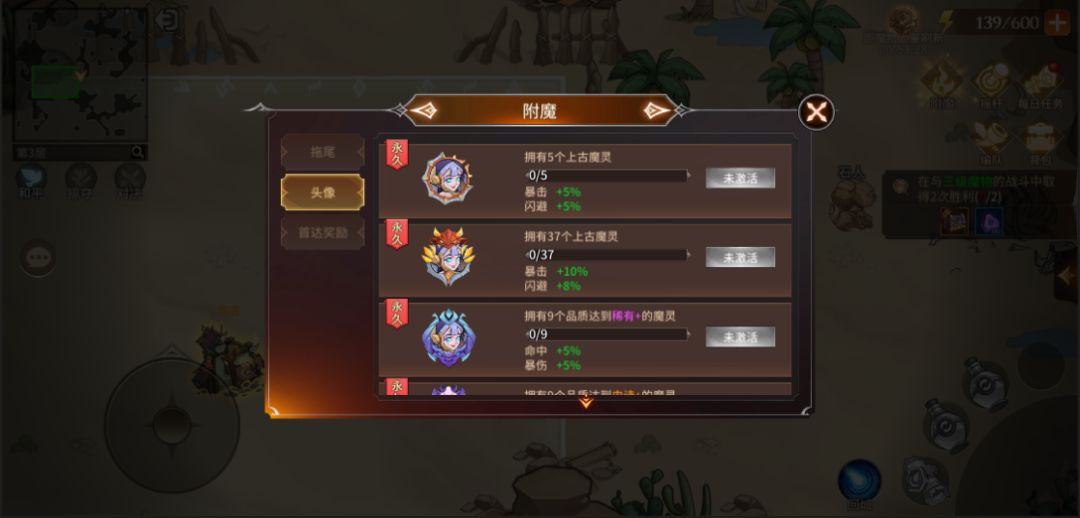1080x518 pixels.
Task: Click the exit arrow icon beside minimap
Action: (167, 20)
